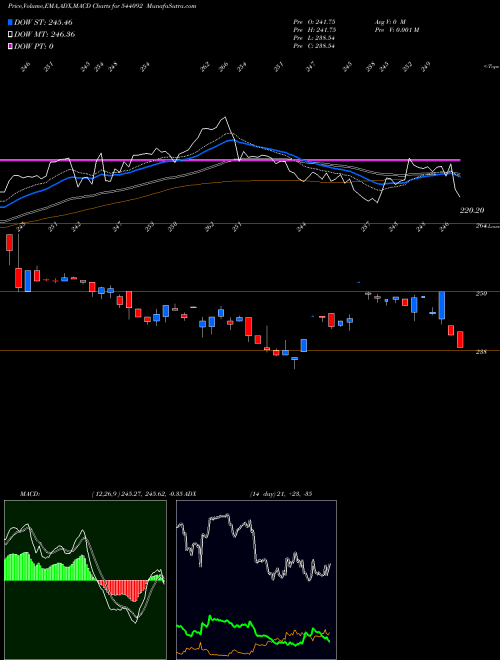Viewport: 500px width, 660px height.
Task: Click the peak of the white price line
Action: pyautogui.click(x=224, y=117)
